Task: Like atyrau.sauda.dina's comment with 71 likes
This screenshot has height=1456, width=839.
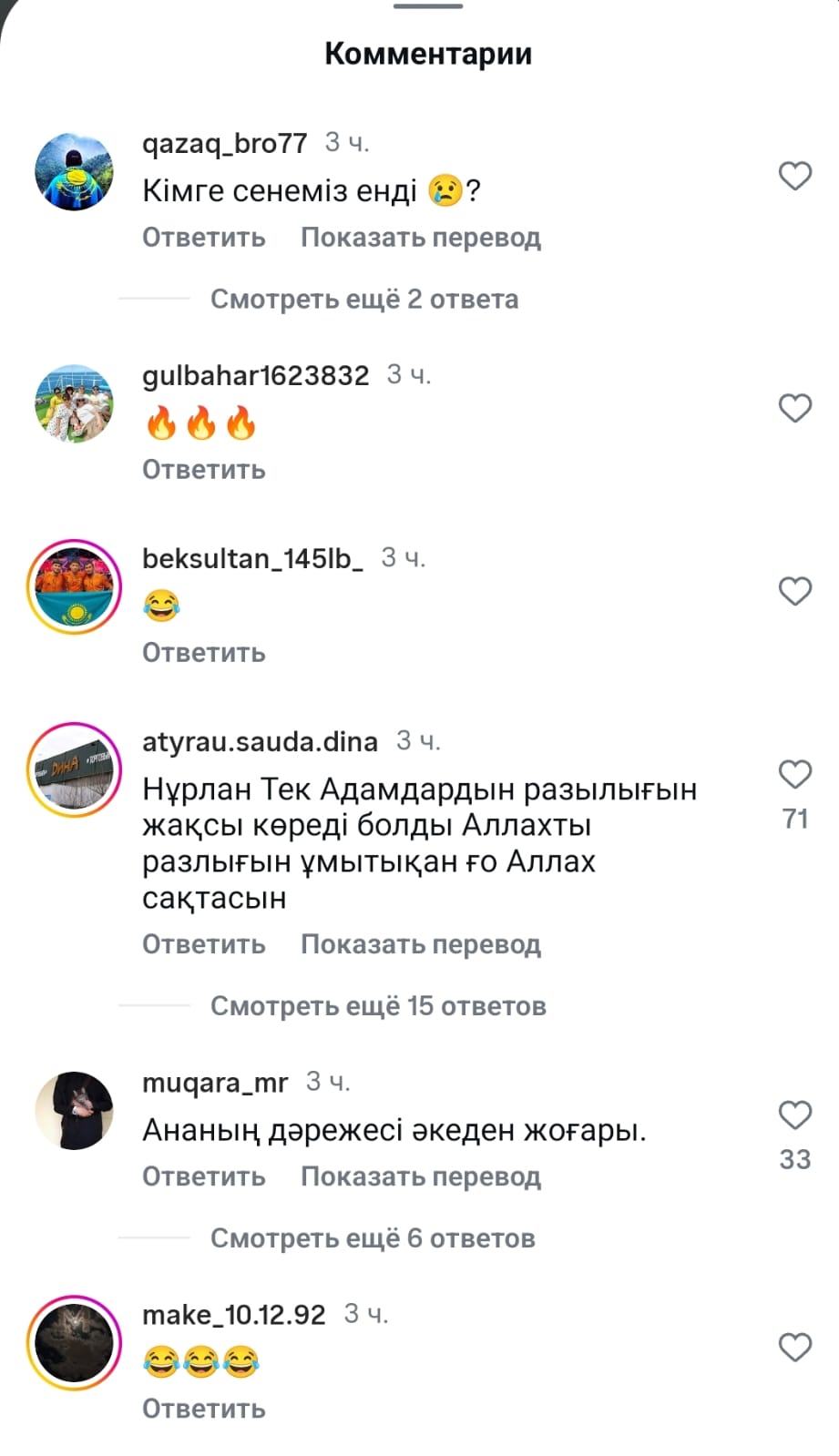Action: point(794,775)
